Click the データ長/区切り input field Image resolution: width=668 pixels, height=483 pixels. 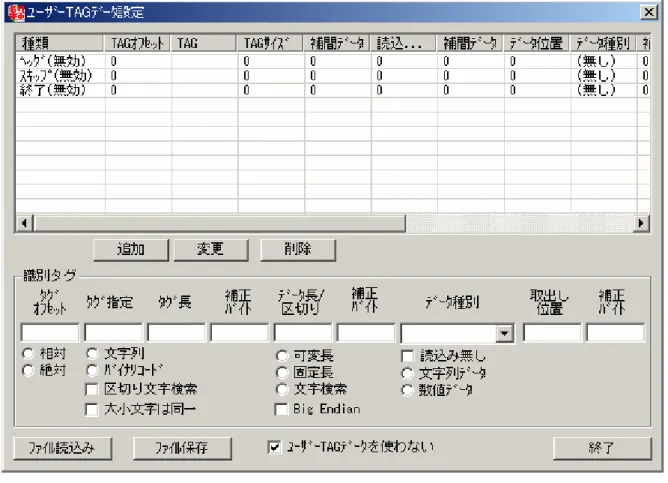click(302, 333)
